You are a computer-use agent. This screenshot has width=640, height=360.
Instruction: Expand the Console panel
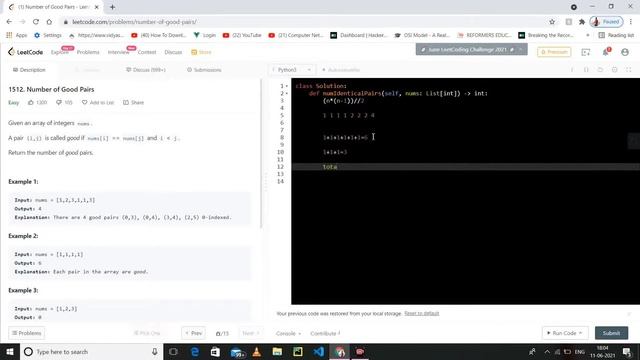(288, 333)
